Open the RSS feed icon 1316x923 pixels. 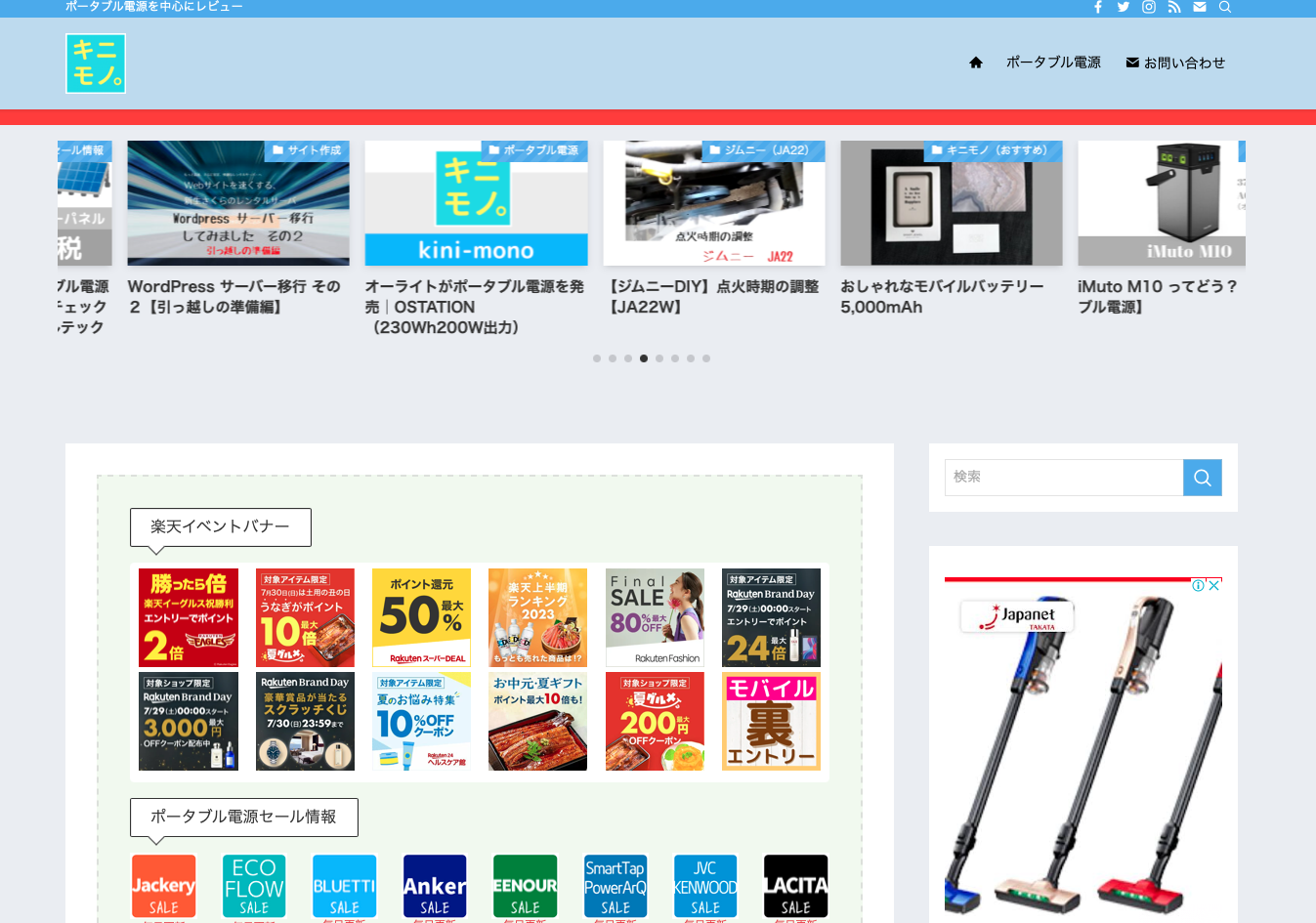1174,7
